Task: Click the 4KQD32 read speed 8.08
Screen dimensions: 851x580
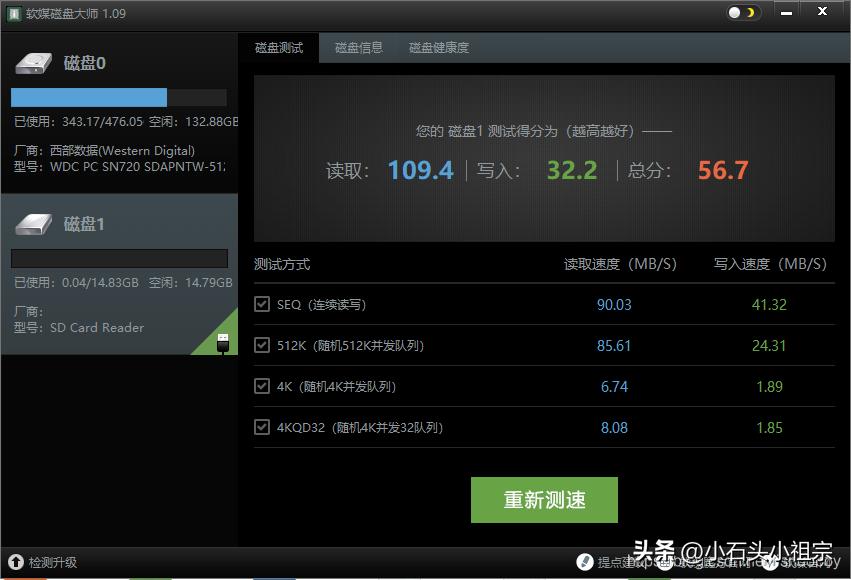Action: [614, 428]
